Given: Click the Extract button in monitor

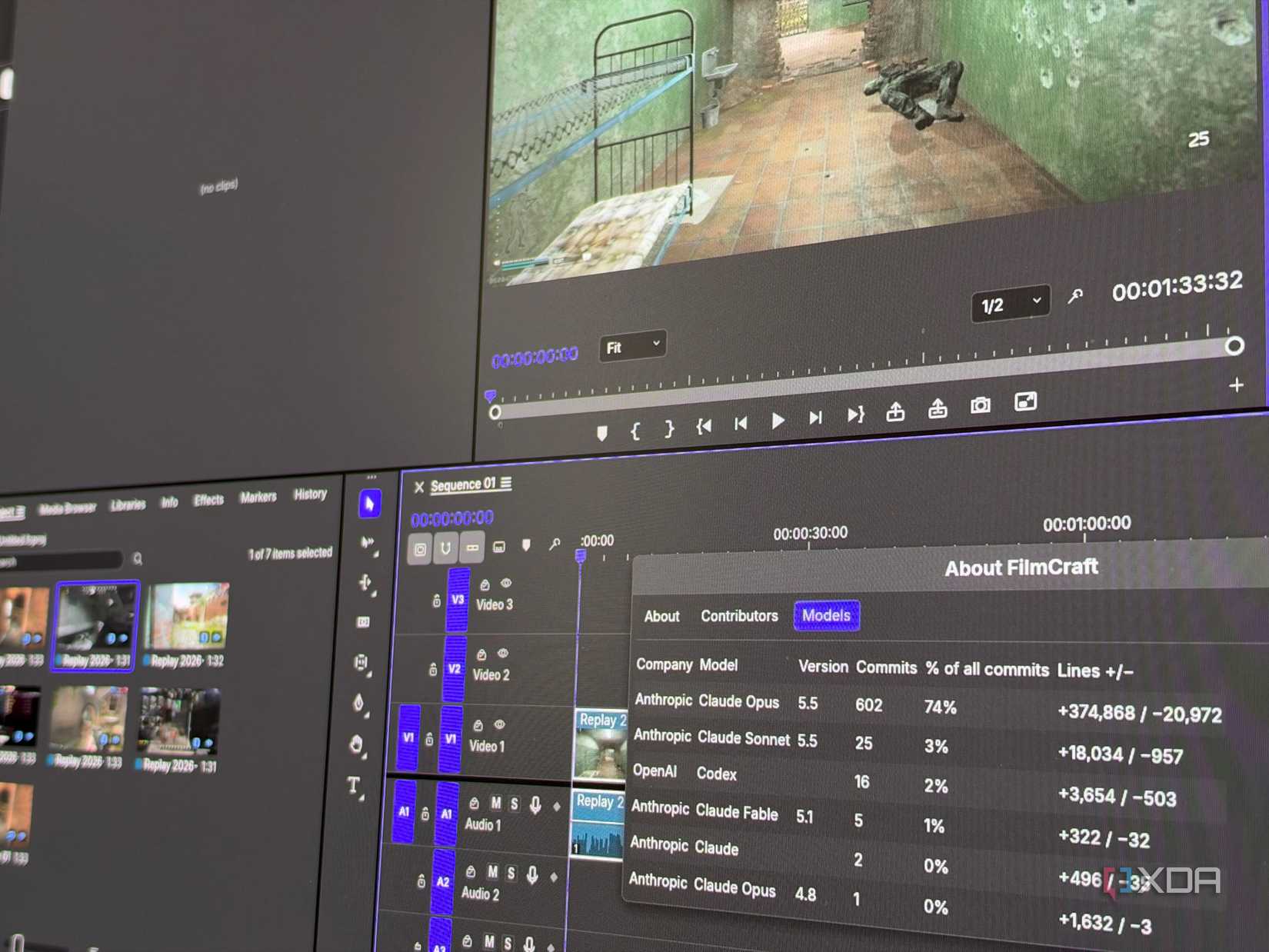Looking at the screenshot, I should pos(938,408).
